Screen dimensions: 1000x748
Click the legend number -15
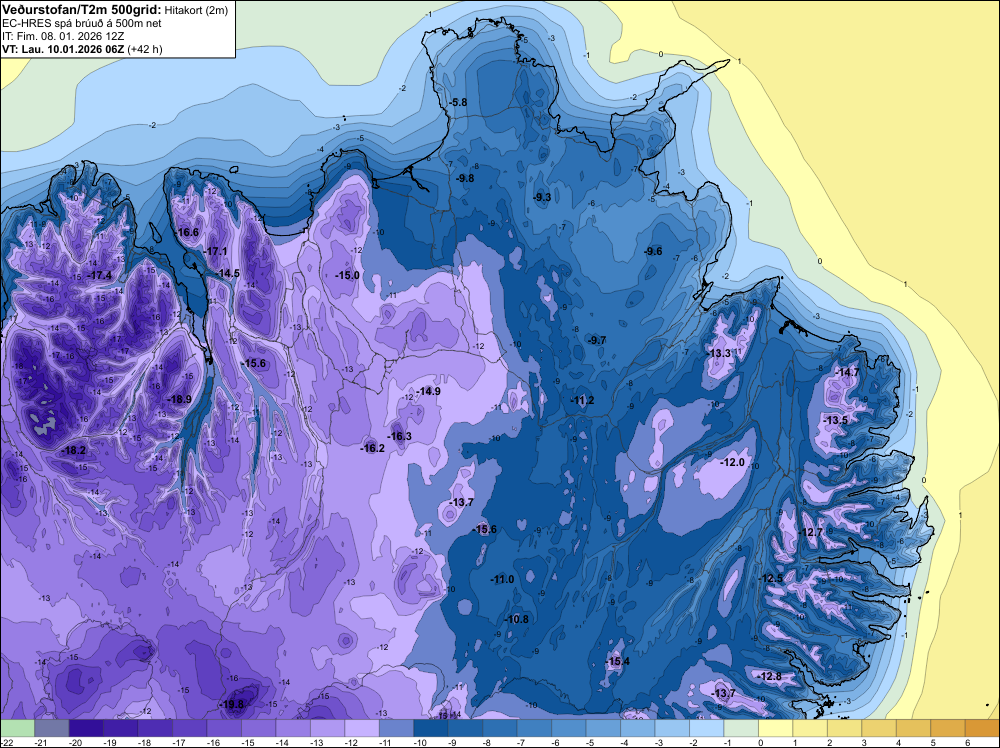point(248,743)
